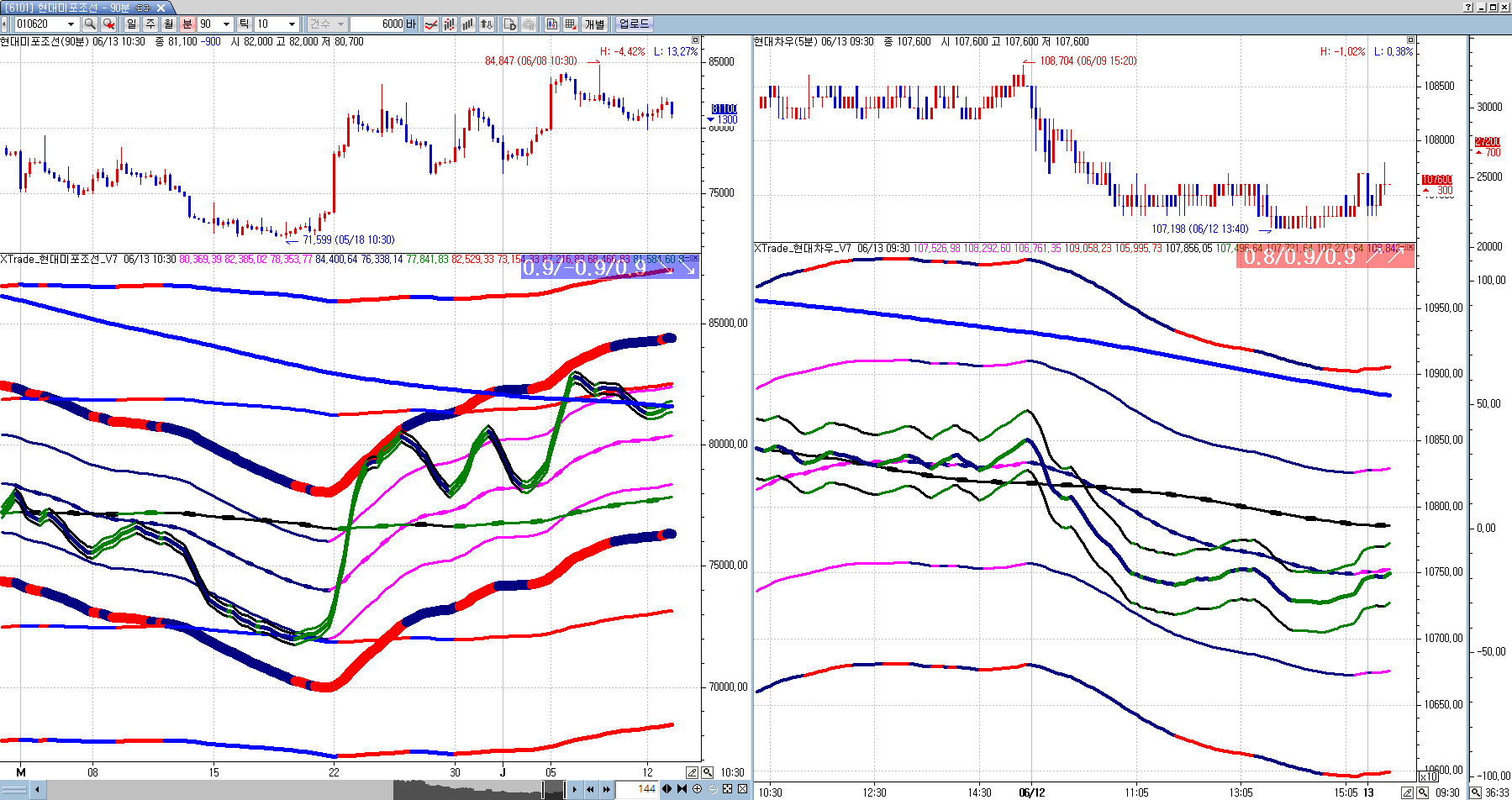Toggle the 주 (weekly) period button
The height and width of the screenshot is (800, 1512).
pos(150,24)
